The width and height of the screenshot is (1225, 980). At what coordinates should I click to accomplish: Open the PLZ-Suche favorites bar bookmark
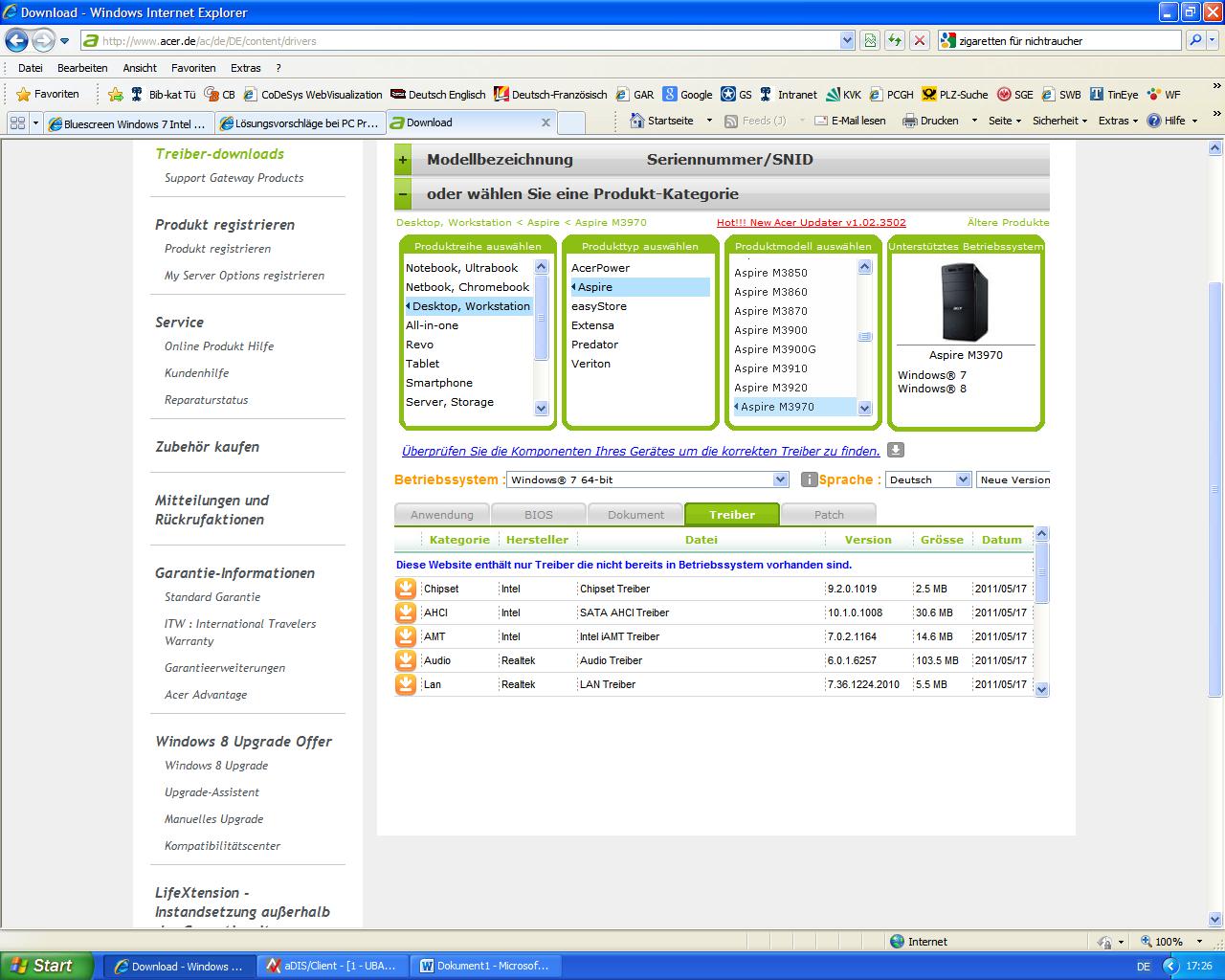click(955, 94)
